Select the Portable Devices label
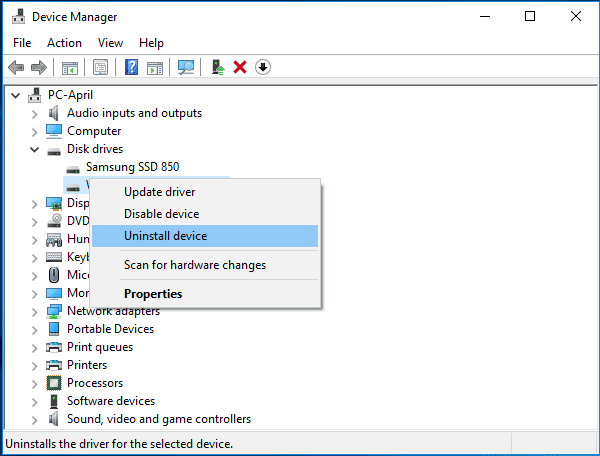 point(111,329)
